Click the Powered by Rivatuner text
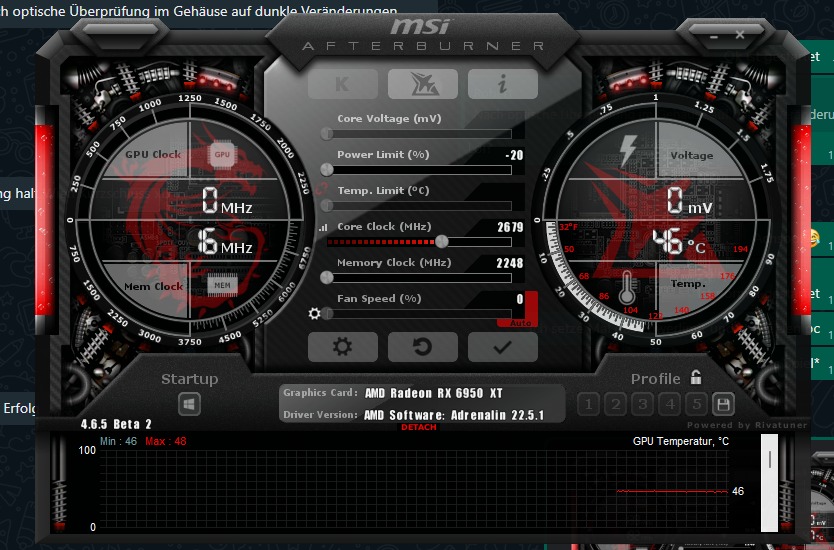This screenshot has width=834, height=550. 747,425
